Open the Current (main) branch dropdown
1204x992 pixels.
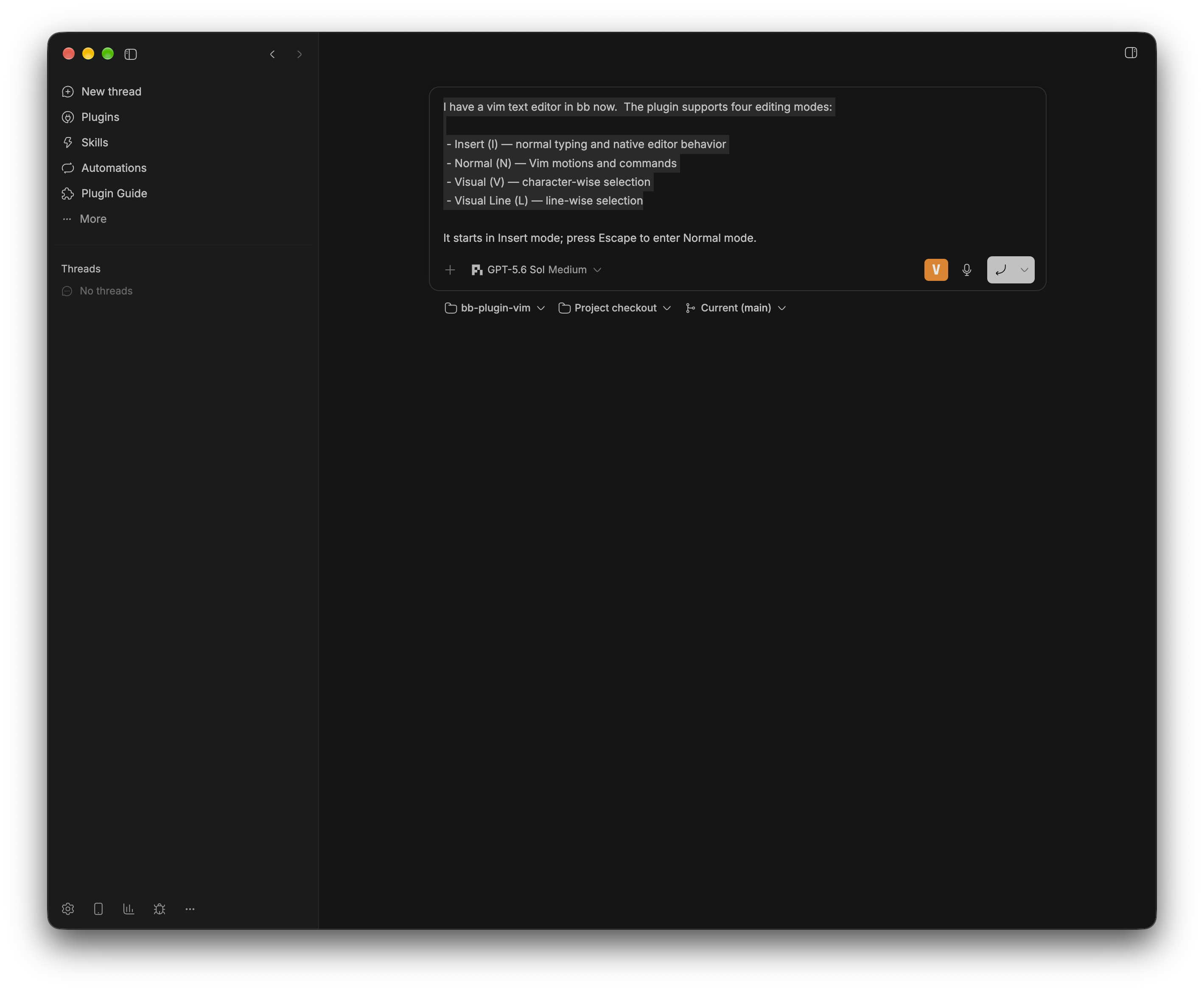click(x=736, y=308)
